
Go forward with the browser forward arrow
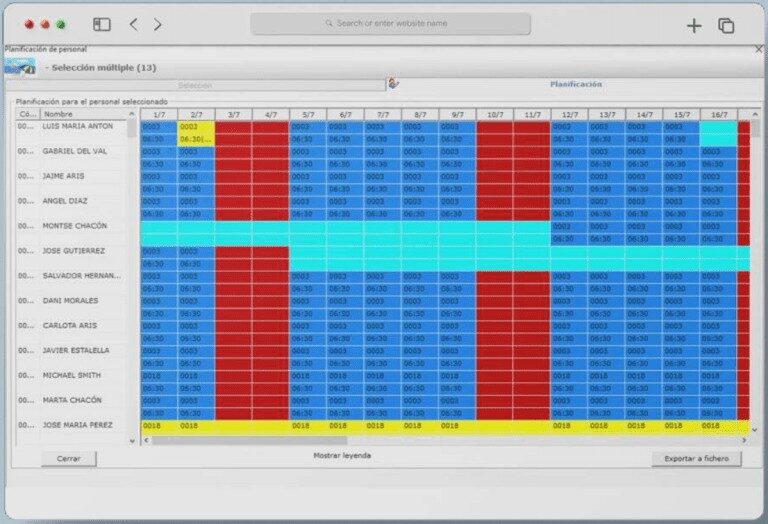click(x=158, y=25)
